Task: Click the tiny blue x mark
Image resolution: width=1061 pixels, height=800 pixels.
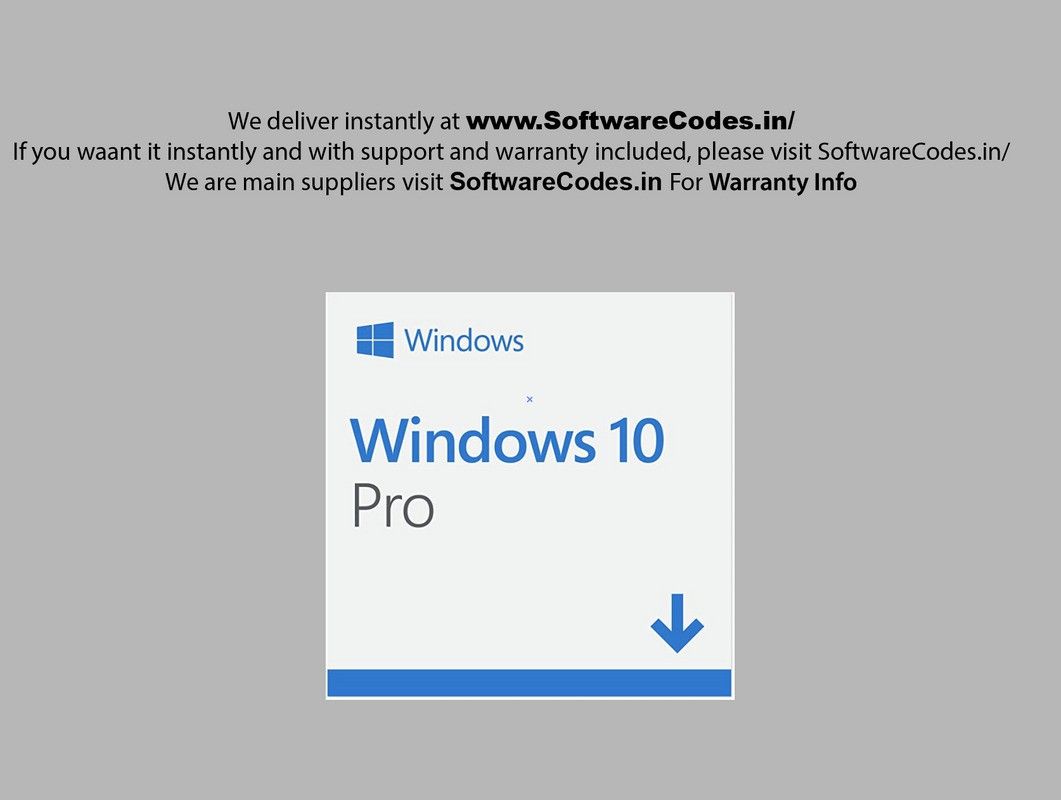Action: click(x=530, y=399)
